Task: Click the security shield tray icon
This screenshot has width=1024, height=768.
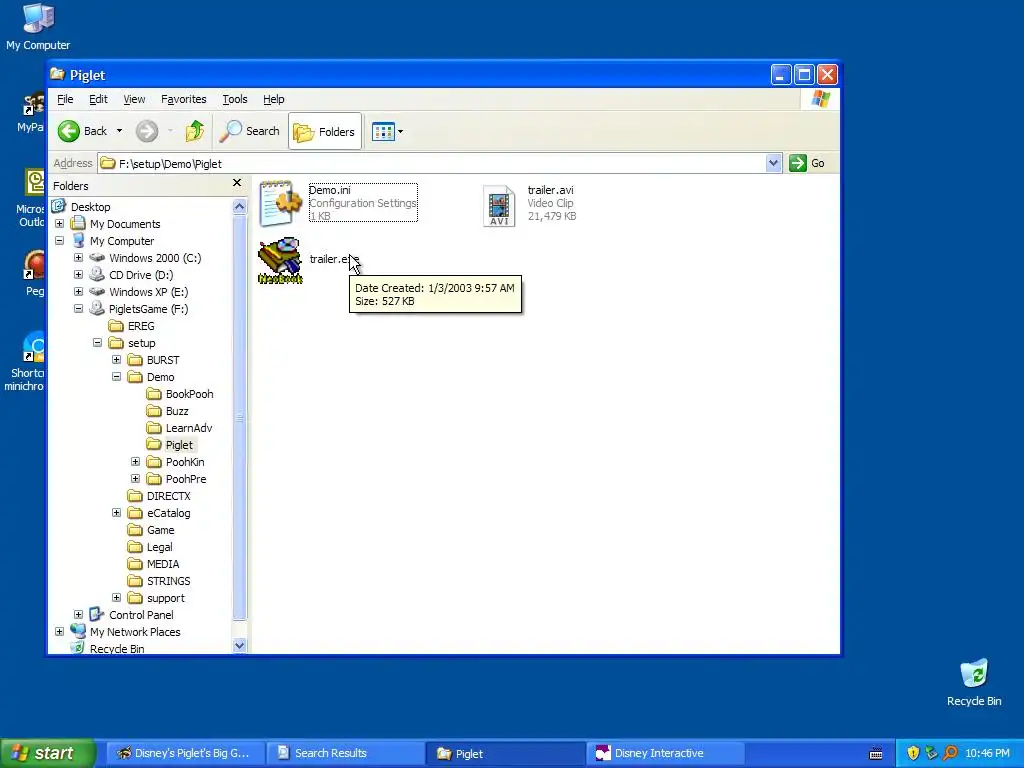Action: [913, 753]
